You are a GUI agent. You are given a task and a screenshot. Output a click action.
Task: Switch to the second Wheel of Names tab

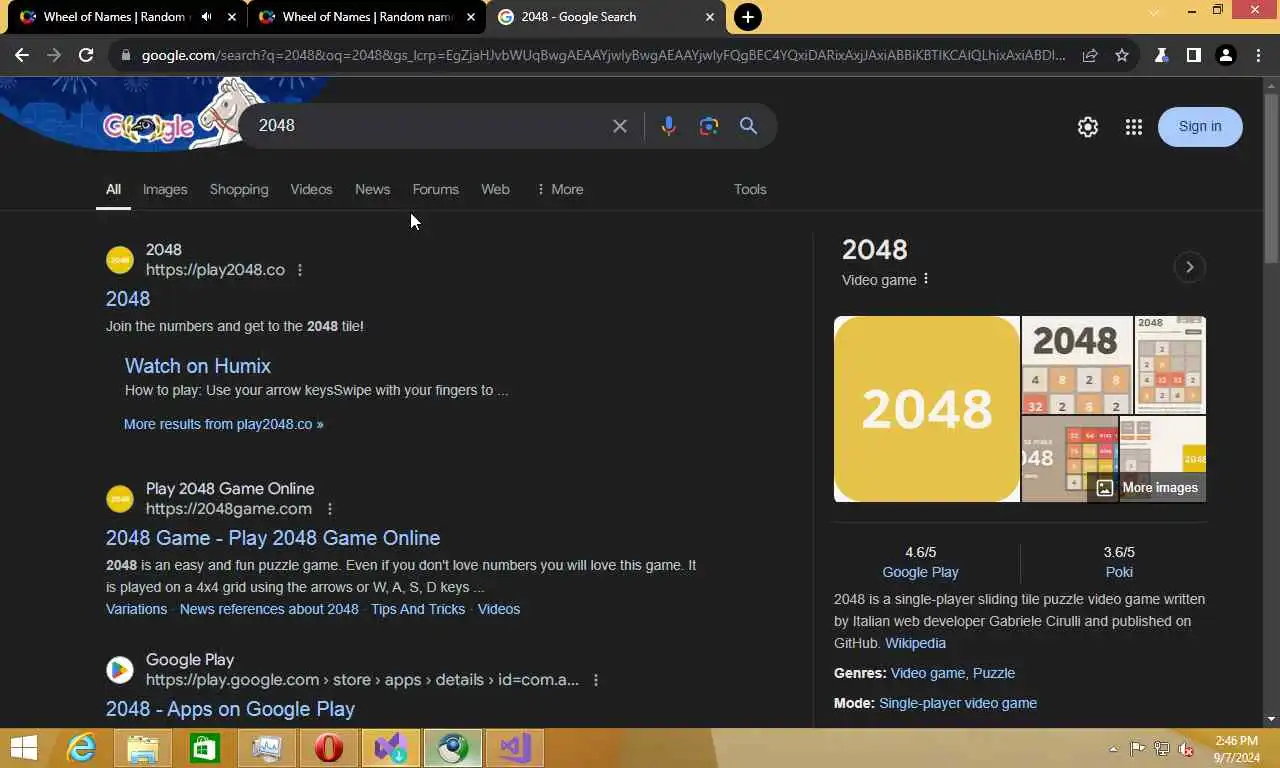point(365,17)
